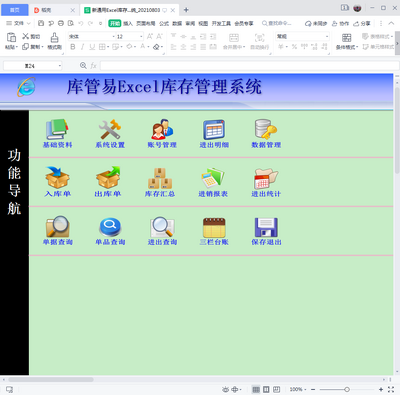Click the fill color bucket button
The image size is (400, 395).
tap(129, 47)
